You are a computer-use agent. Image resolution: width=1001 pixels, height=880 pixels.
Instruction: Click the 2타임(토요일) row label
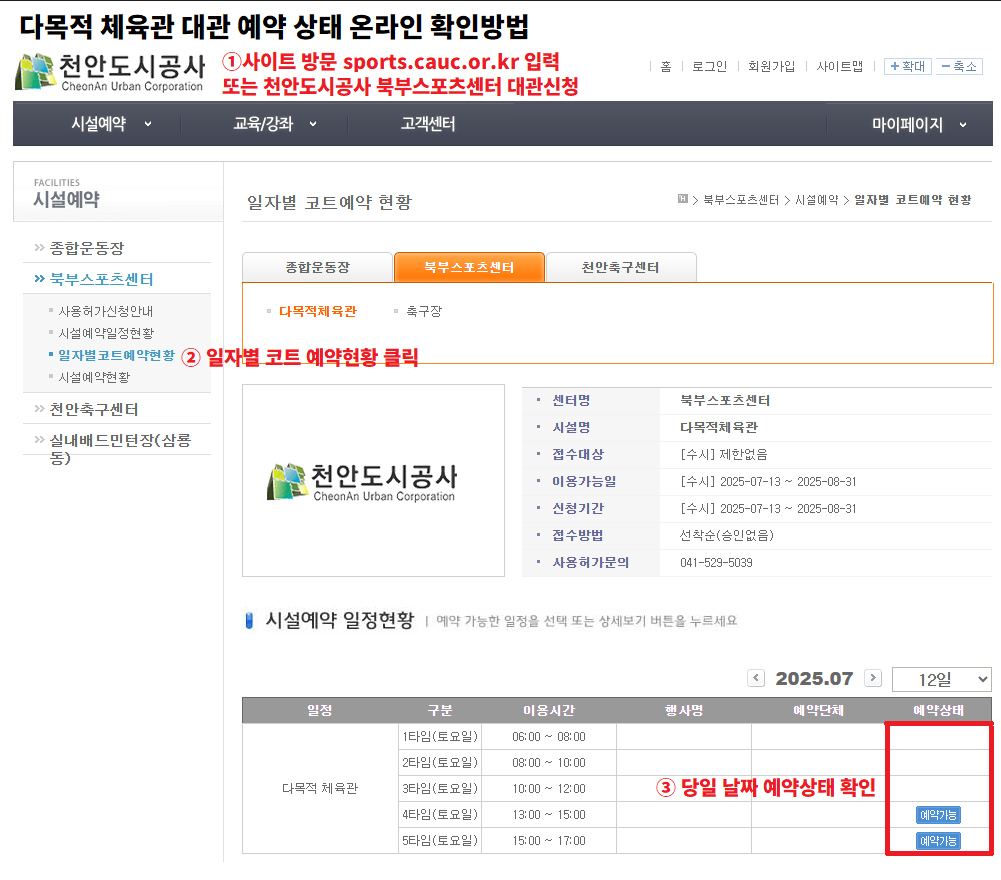point(440,762)
